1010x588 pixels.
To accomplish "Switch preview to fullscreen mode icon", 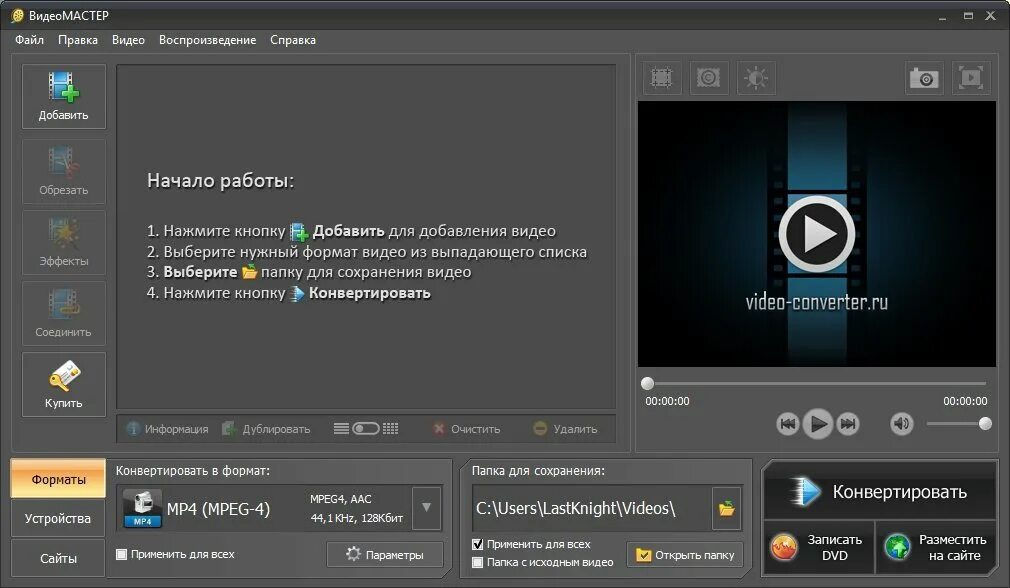I will click(x=971, y=78).
